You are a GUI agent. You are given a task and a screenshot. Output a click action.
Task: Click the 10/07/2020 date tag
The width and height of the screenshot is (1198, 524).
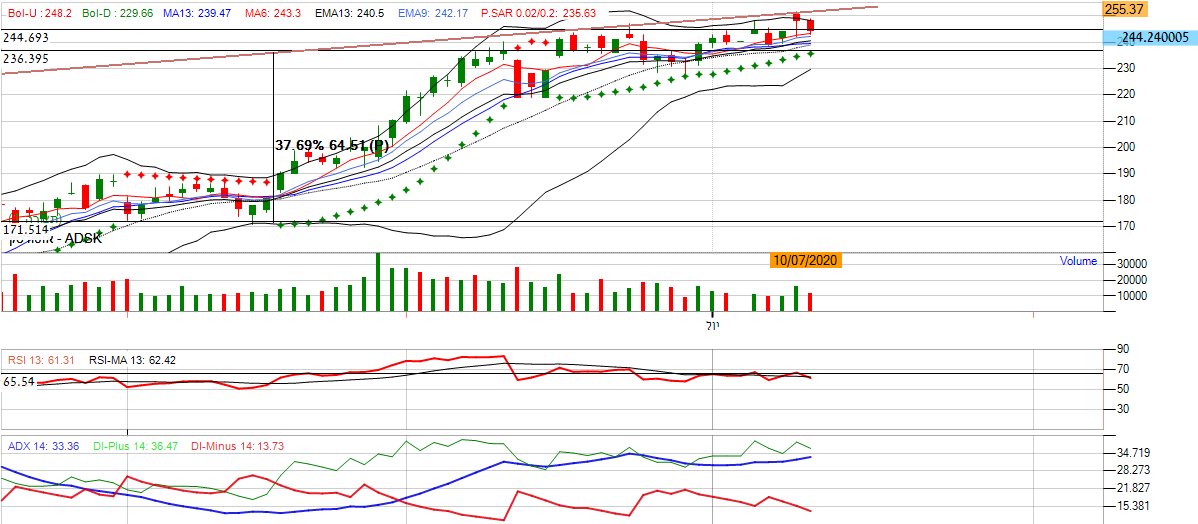(x=805, y=260)
